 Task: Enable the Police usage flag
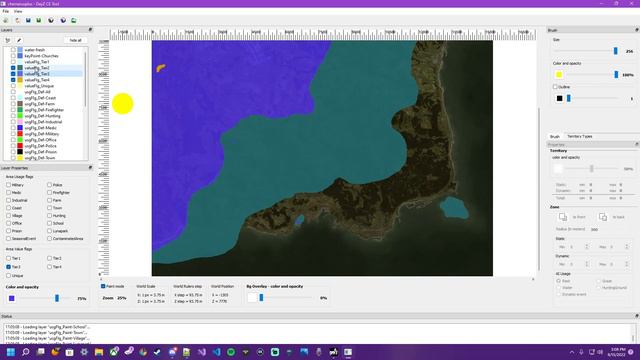click(x=49, y=185)
